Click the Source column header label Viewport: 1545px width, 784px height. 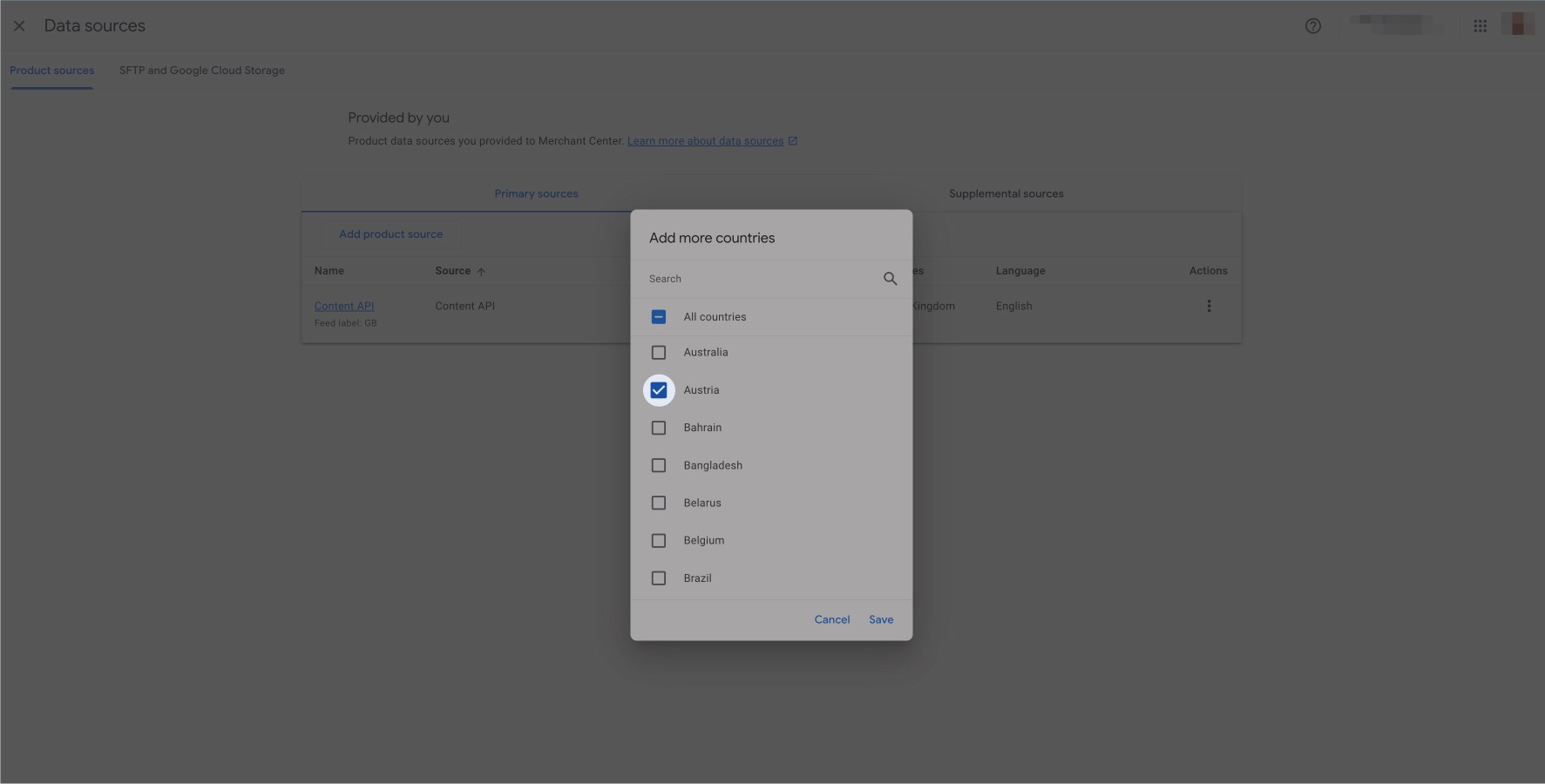452,271
